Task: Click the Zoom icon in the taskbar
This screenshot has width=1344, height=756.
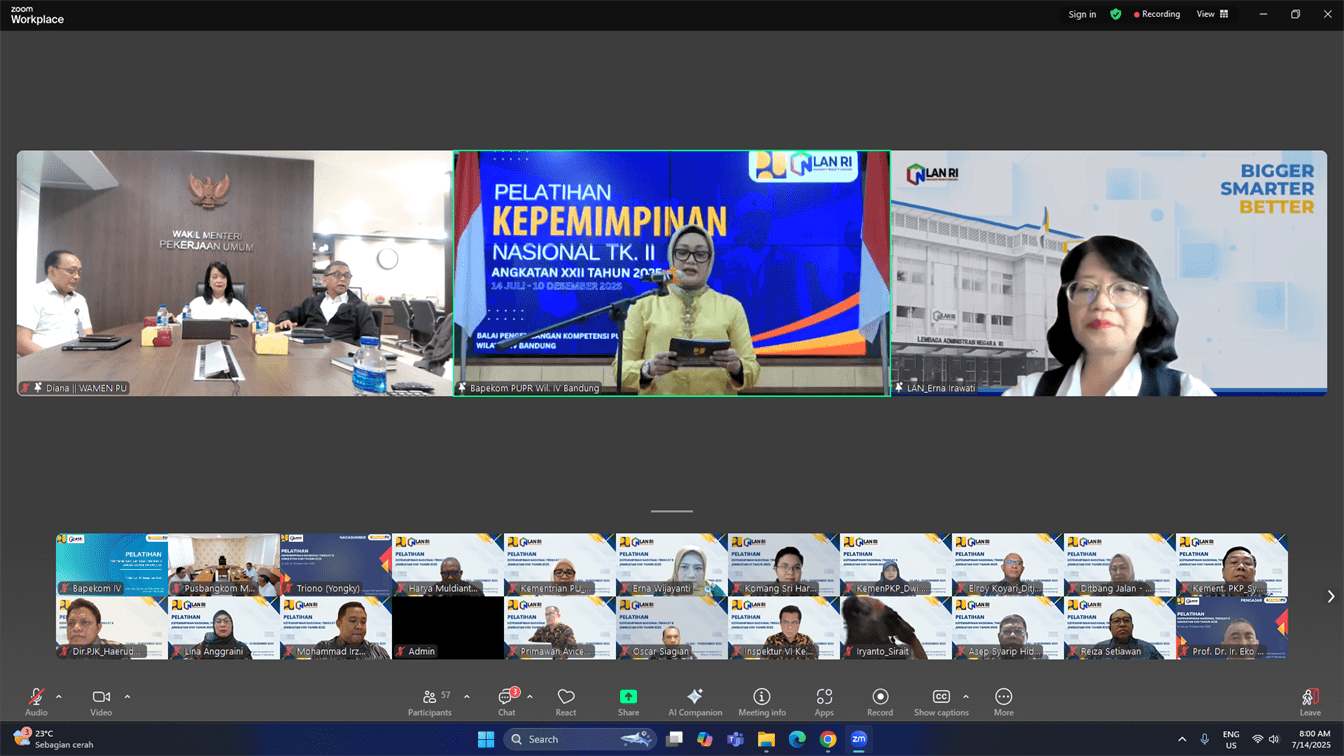Action: (859, 739)
